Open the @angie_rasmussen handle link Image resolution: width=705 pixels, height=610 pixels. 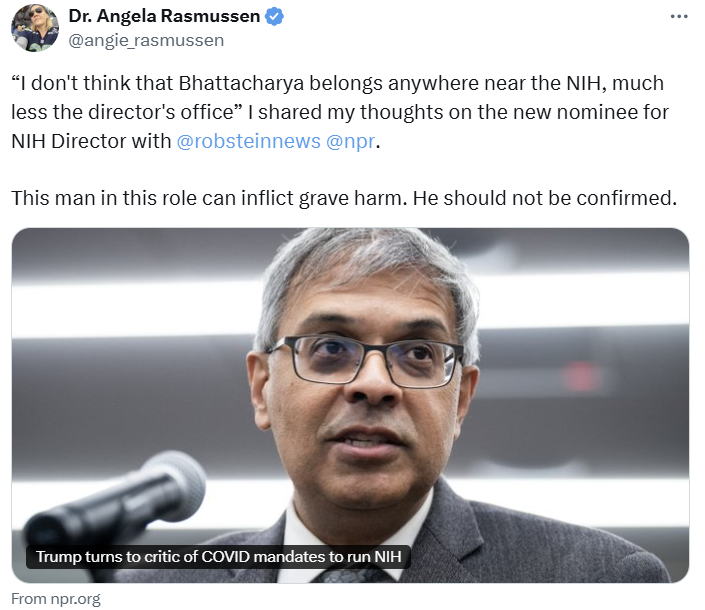pyautogui.click(x=146, y=40)
